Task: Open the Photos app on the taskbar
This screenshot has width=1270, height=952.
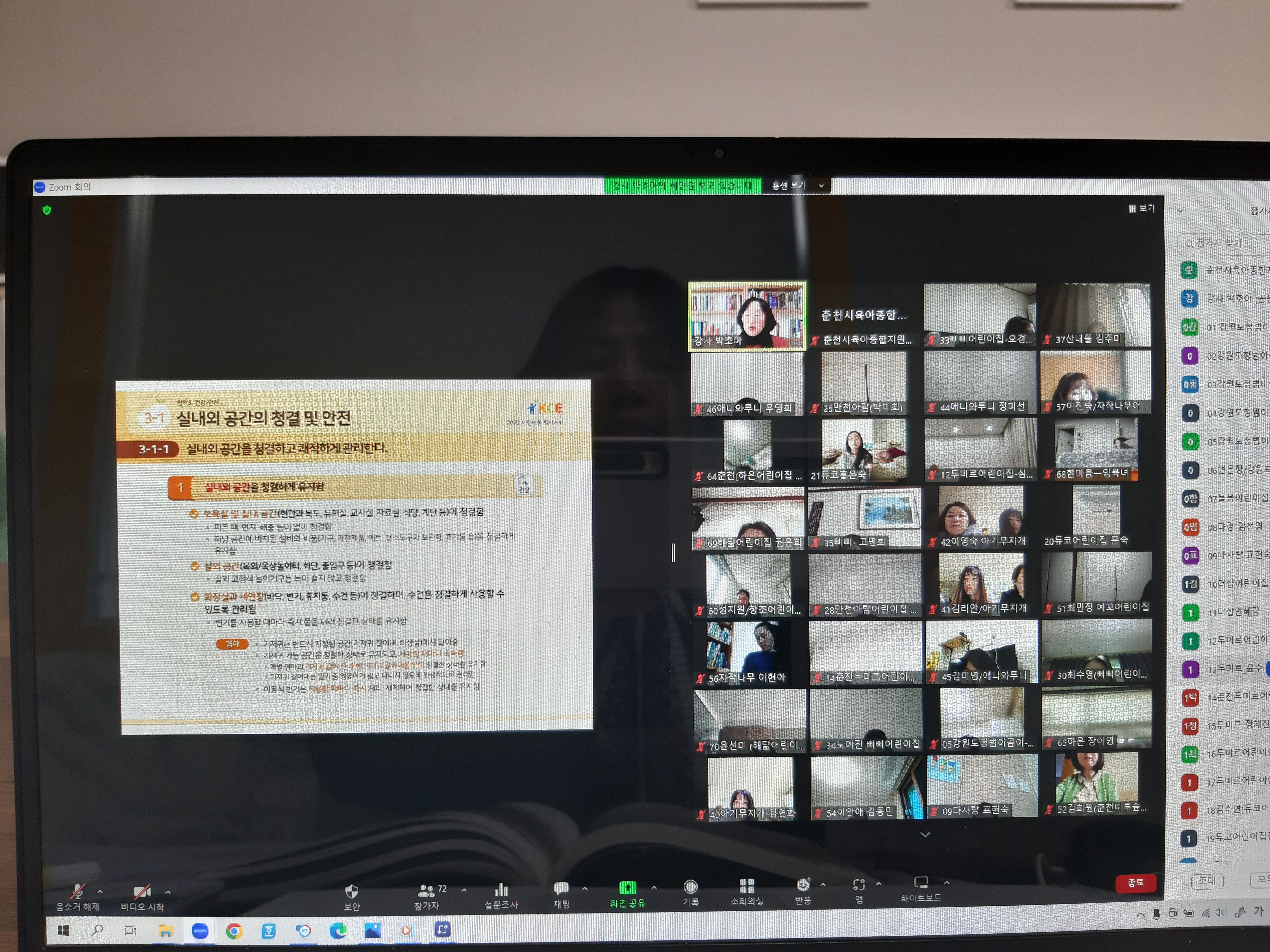Action: [x=373, y=930]
